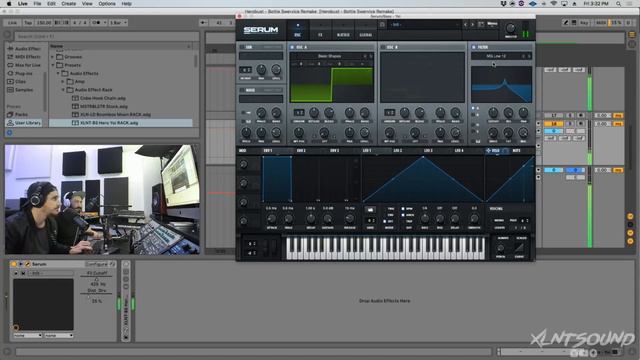Toggle Serum Filter on/off switch

(x=473, y=47)
